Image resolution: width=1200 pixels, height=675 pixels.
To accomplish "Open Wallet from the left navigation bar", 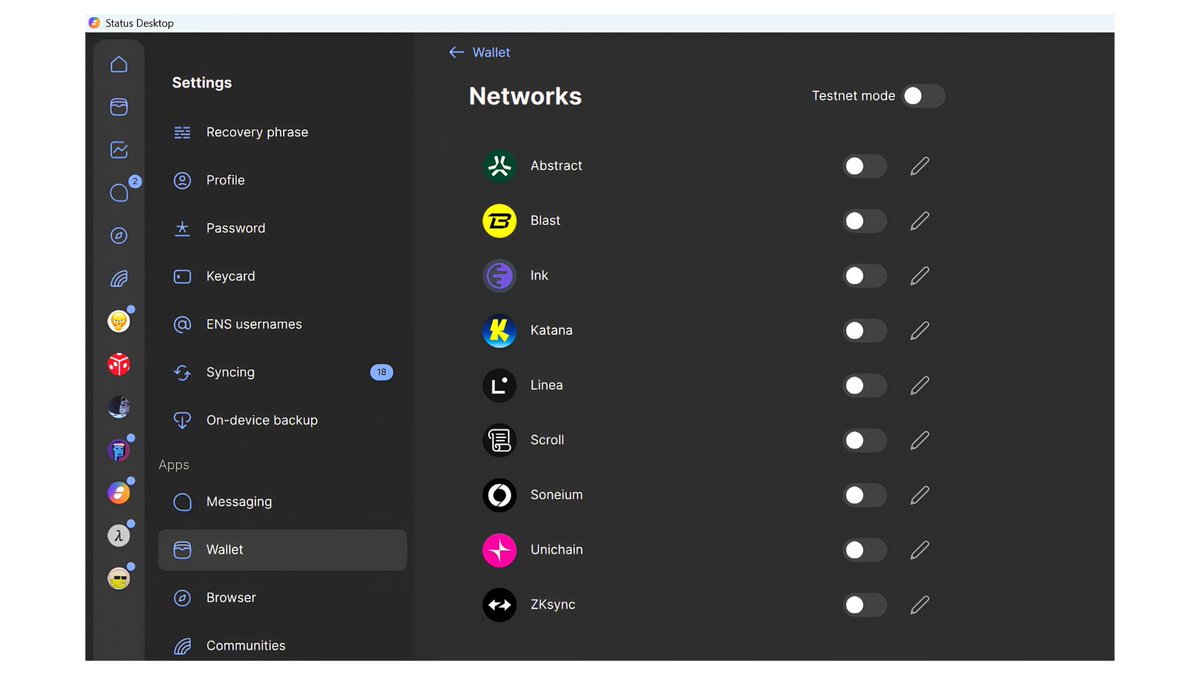I will click(119, 107).
